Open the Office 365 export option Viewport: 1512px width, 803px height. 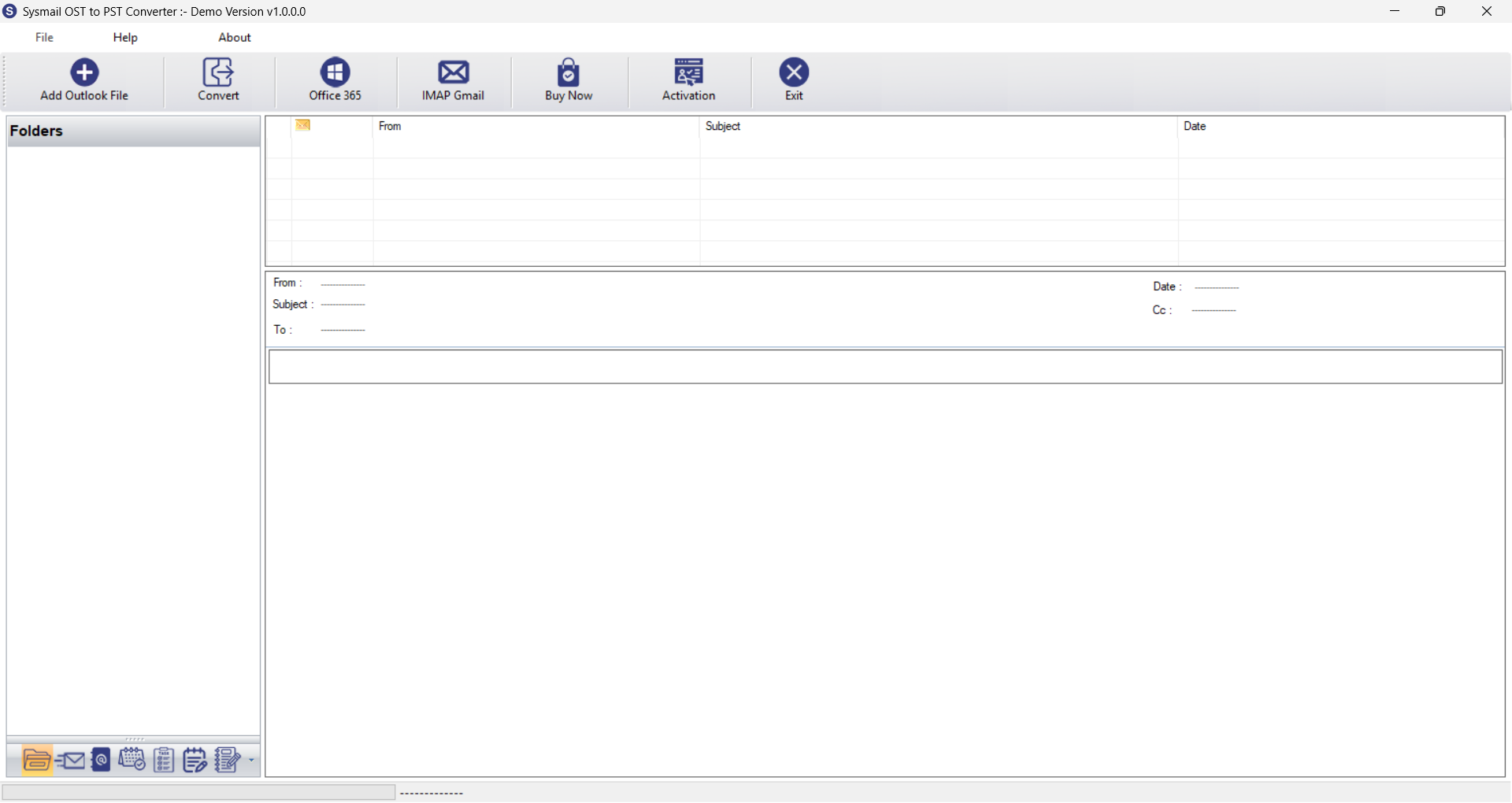tap(335, 80)
